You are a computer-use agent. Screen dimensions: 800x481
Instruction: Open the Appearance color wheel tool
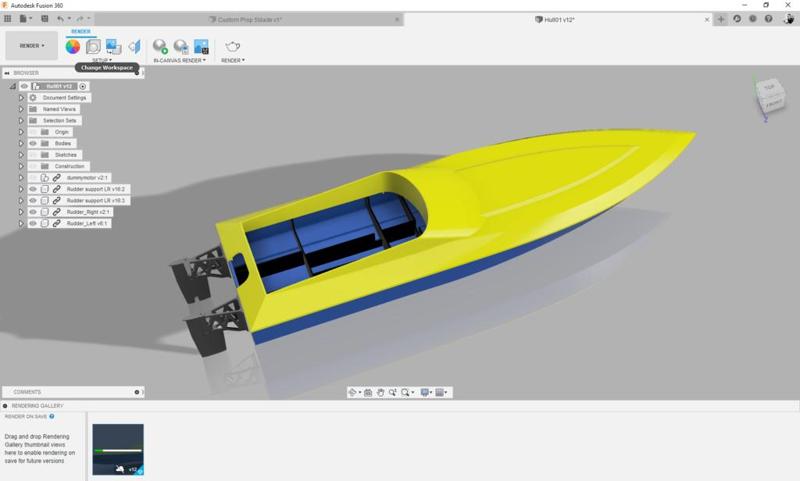pyautogui.click(x=73, y=46)
